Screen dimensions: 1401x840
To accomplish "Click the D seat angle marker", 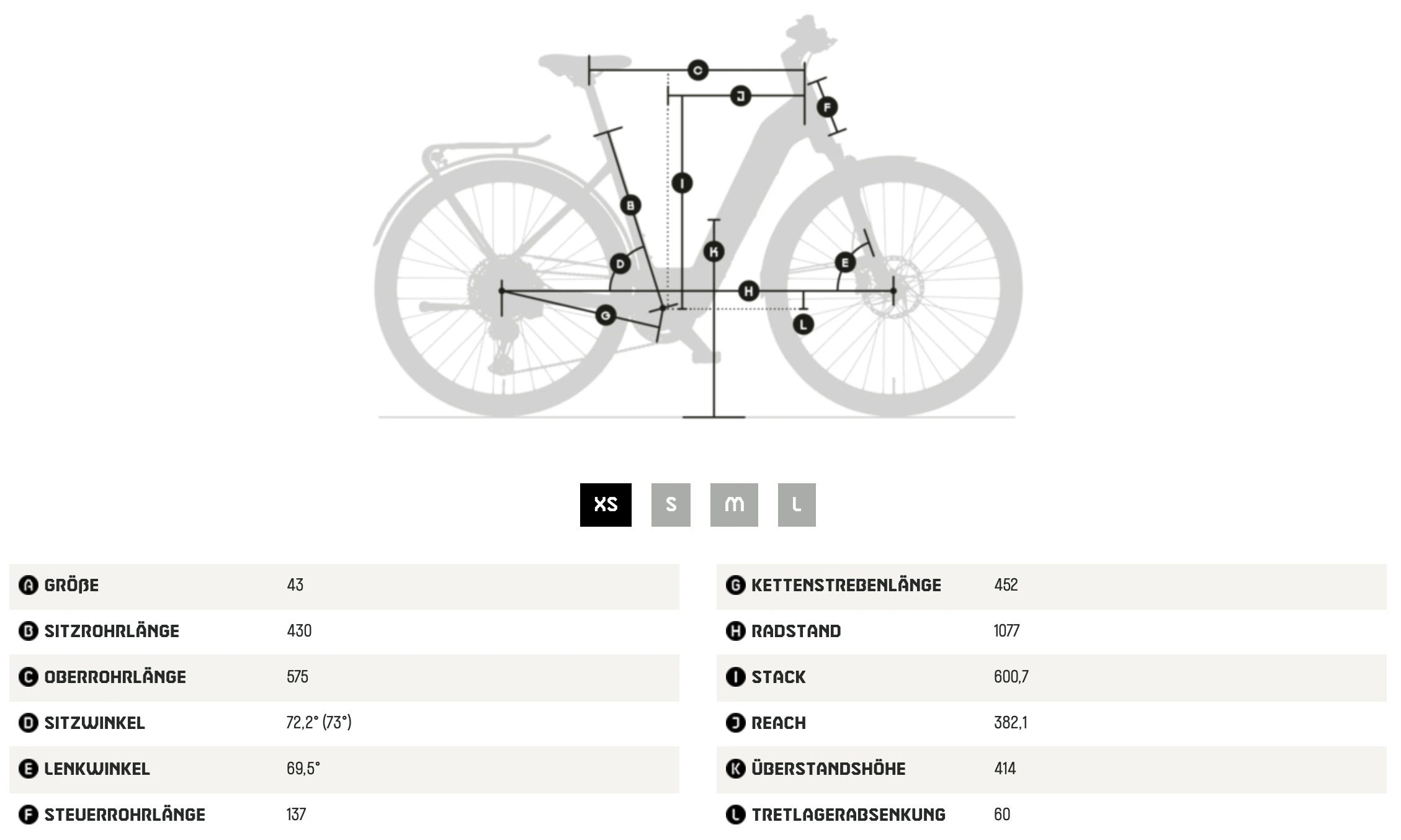I will tap(620, 264).
